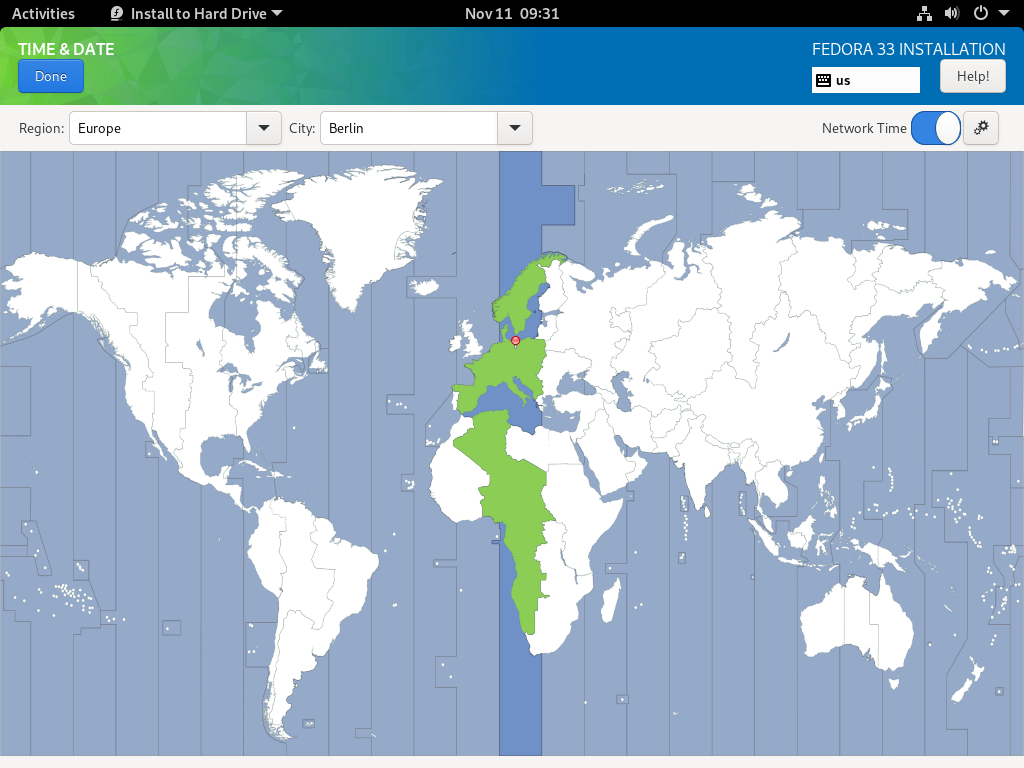This screenshot has height=768, width=1024.
Task: Open the Install to Hard Drive menu
Action: click(x=197, y=14)
